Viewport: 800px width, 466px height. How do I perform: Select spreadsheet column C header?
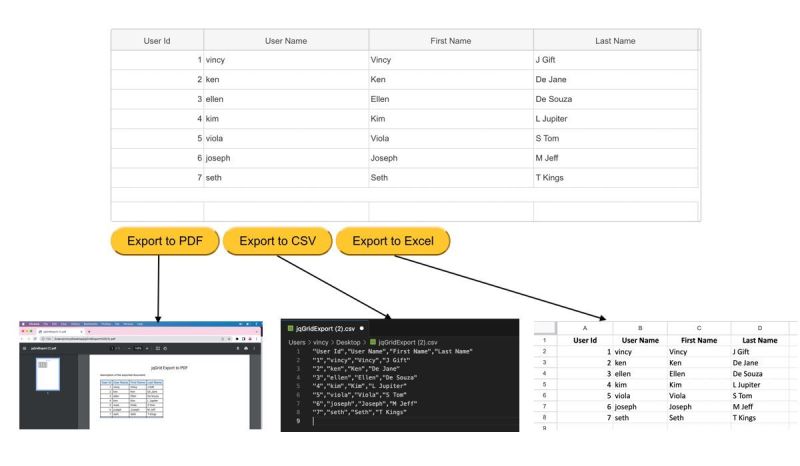coord(699,328)
